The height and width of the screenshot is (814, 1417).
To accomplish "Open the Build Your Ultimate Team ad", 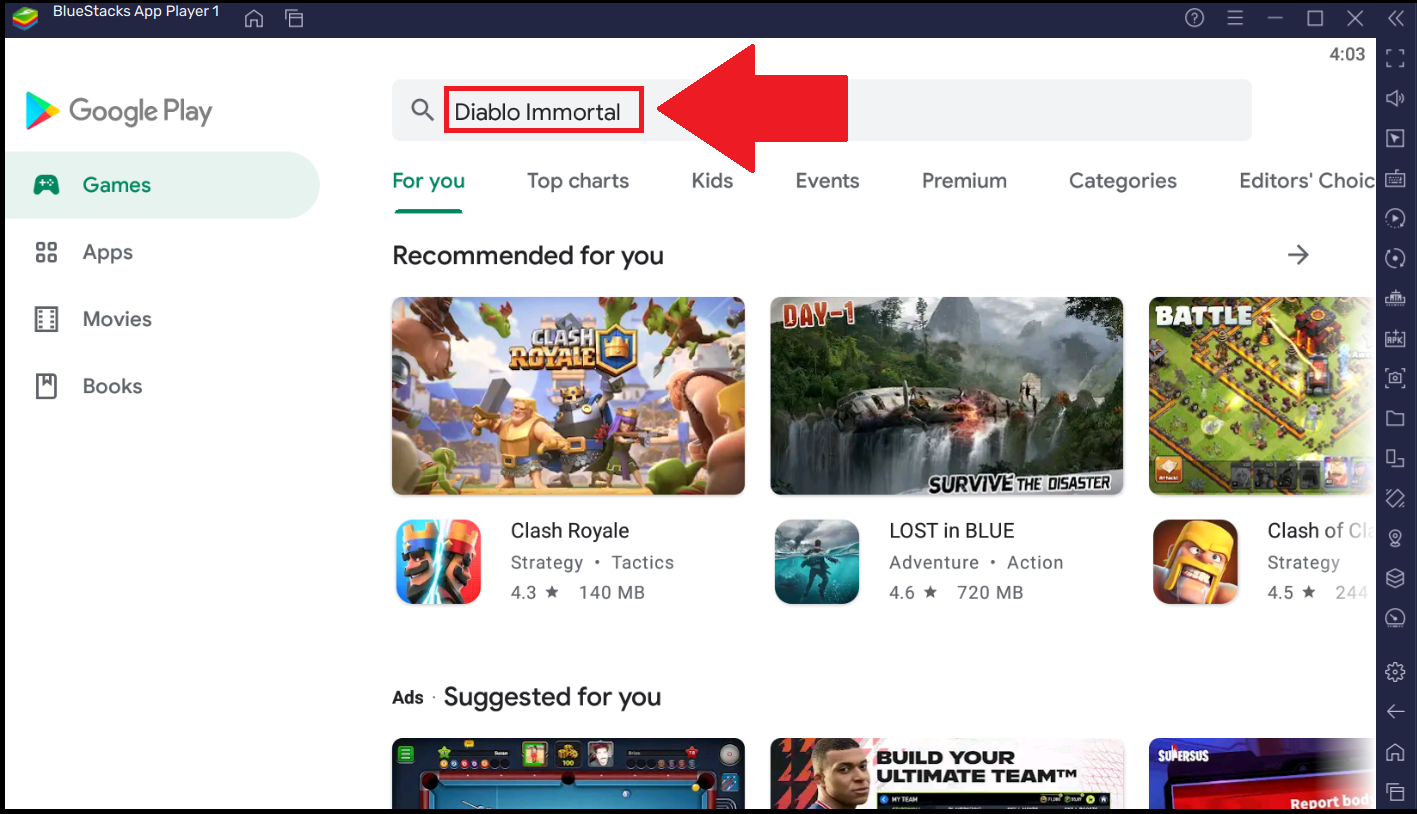I will pos(946,774).
